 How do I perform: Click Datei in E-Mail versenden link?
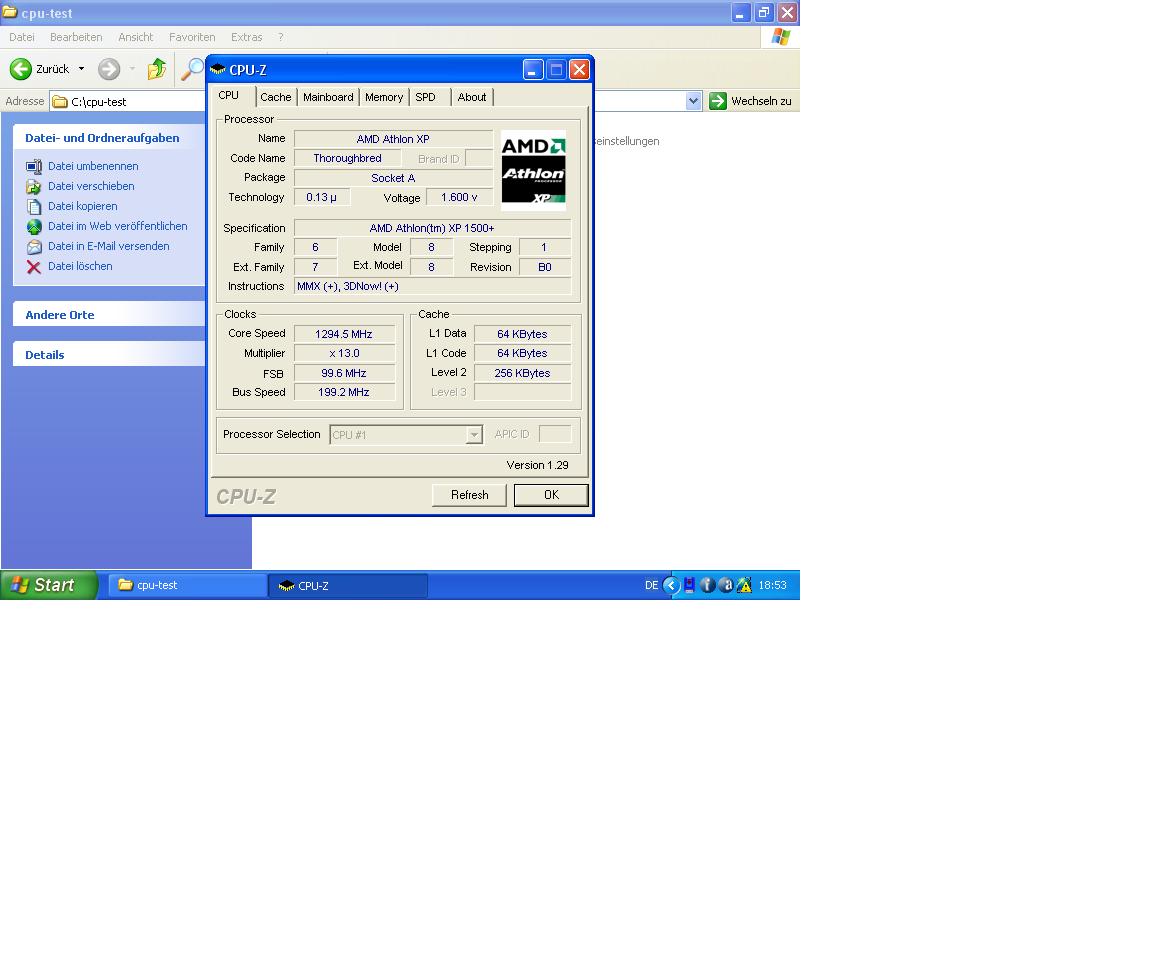coord(109,246)
